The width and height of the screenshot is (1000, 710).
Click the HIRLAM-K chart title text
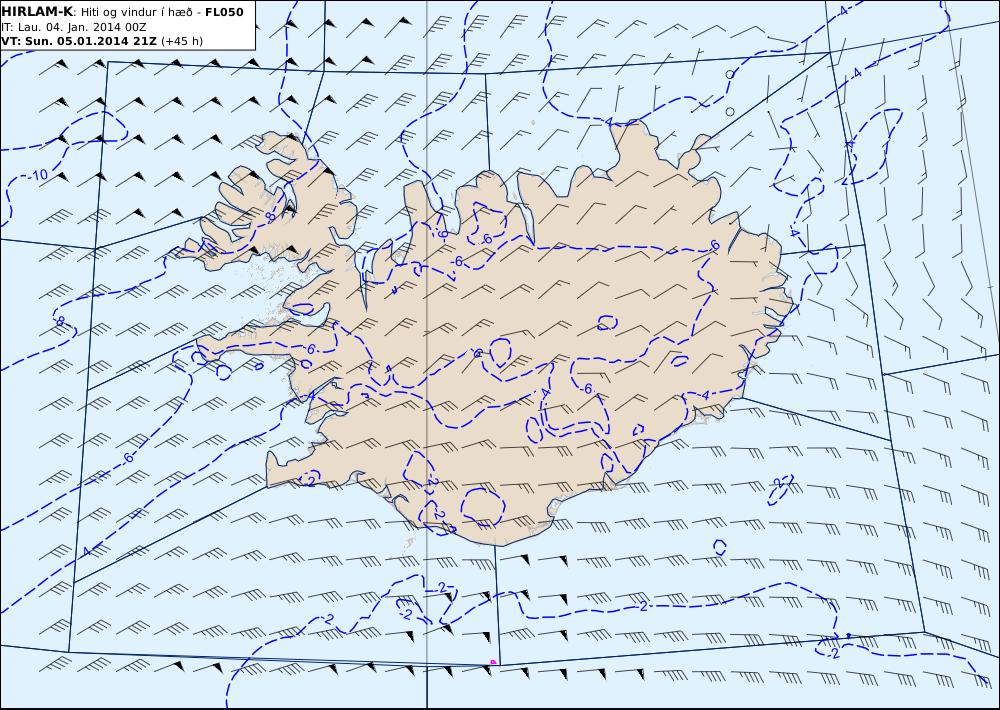[x=38, y=12]
